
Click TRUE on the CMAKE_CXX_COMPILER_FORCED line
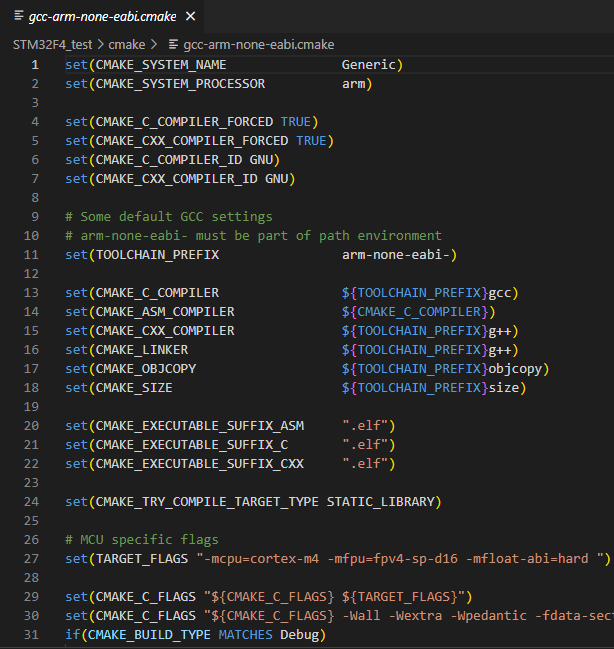tap(311, 141)
